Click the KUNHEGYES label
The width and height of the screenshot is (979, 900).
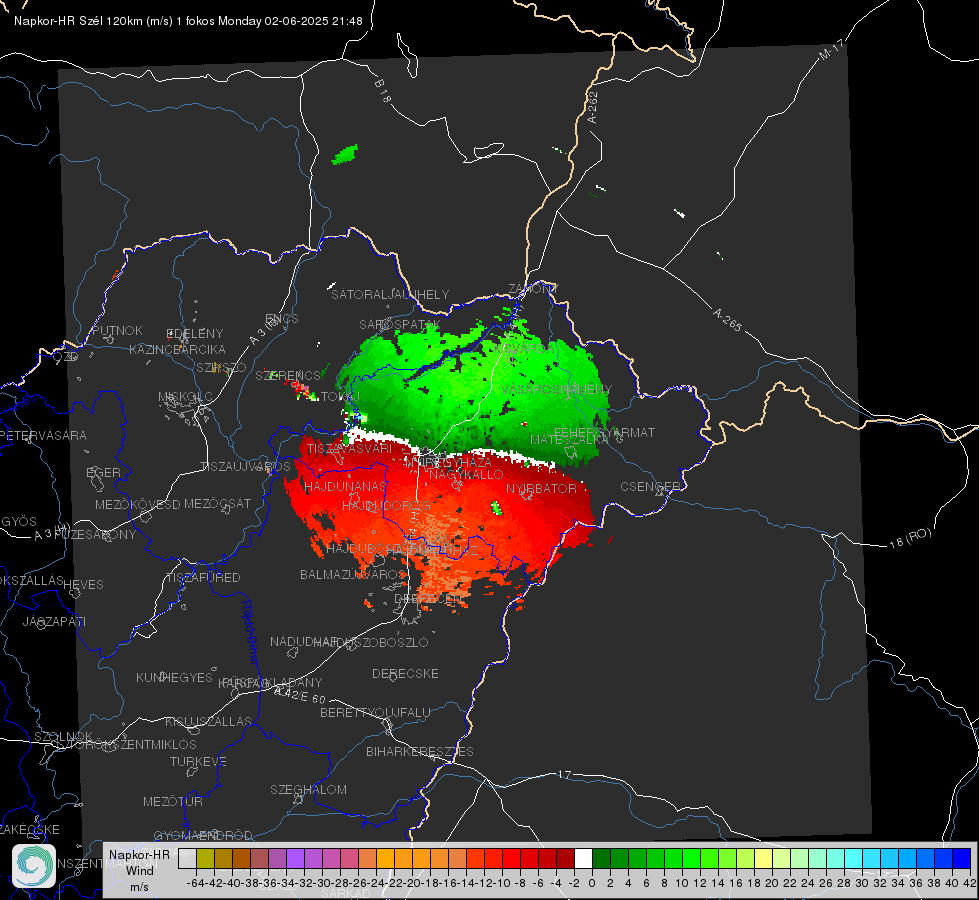[x=174, y=678]
